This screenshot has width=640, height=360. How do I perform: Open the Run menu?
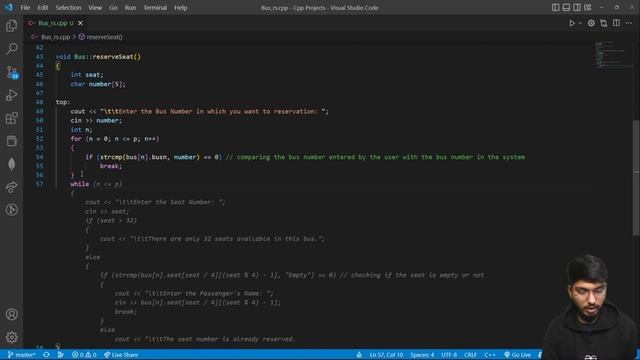[131, 8]
